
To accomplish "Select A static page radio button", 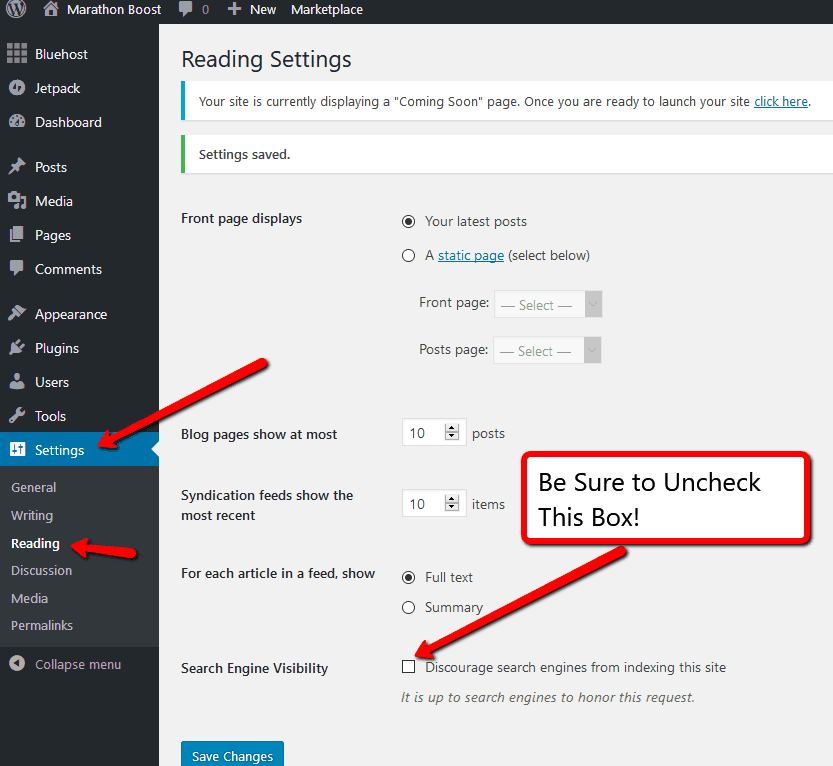I will [x=409, y=256].
